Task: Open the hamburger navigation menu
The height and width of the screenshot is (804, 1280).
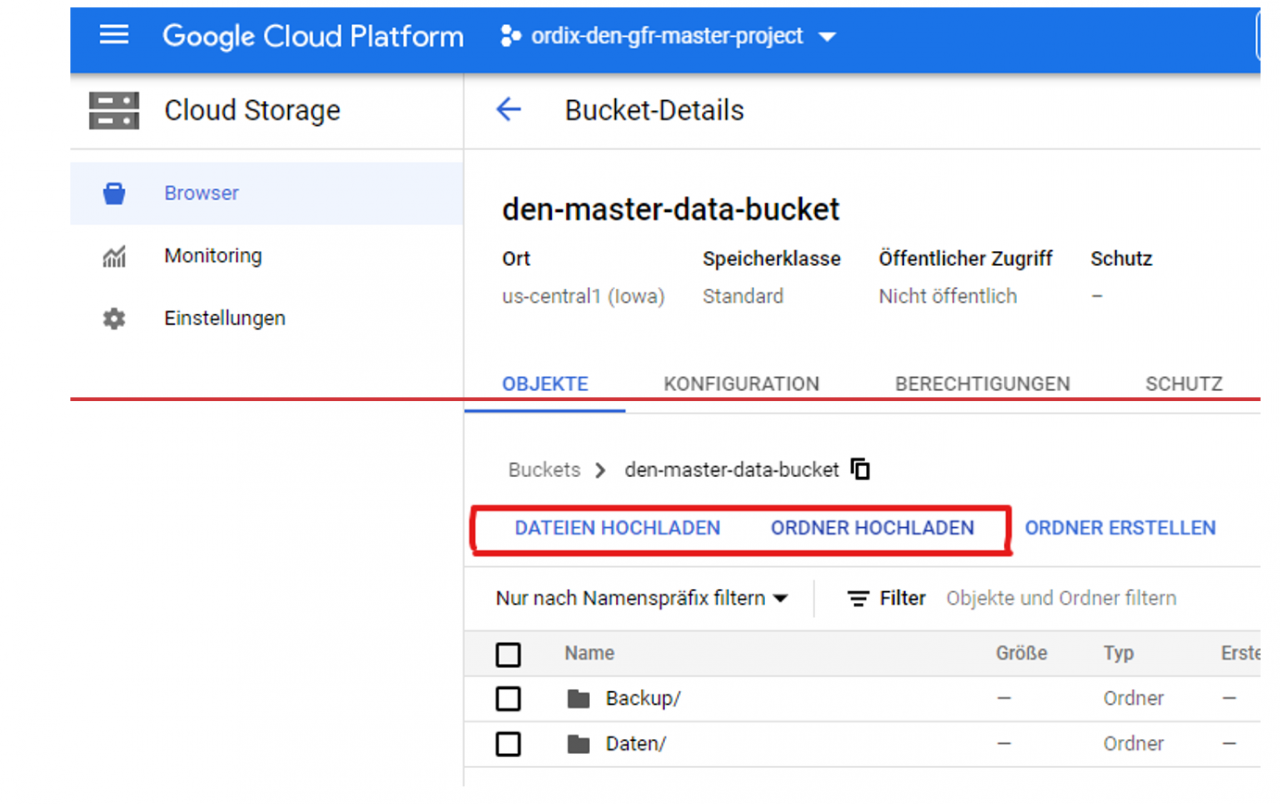Action: click(x=114, y=36)
